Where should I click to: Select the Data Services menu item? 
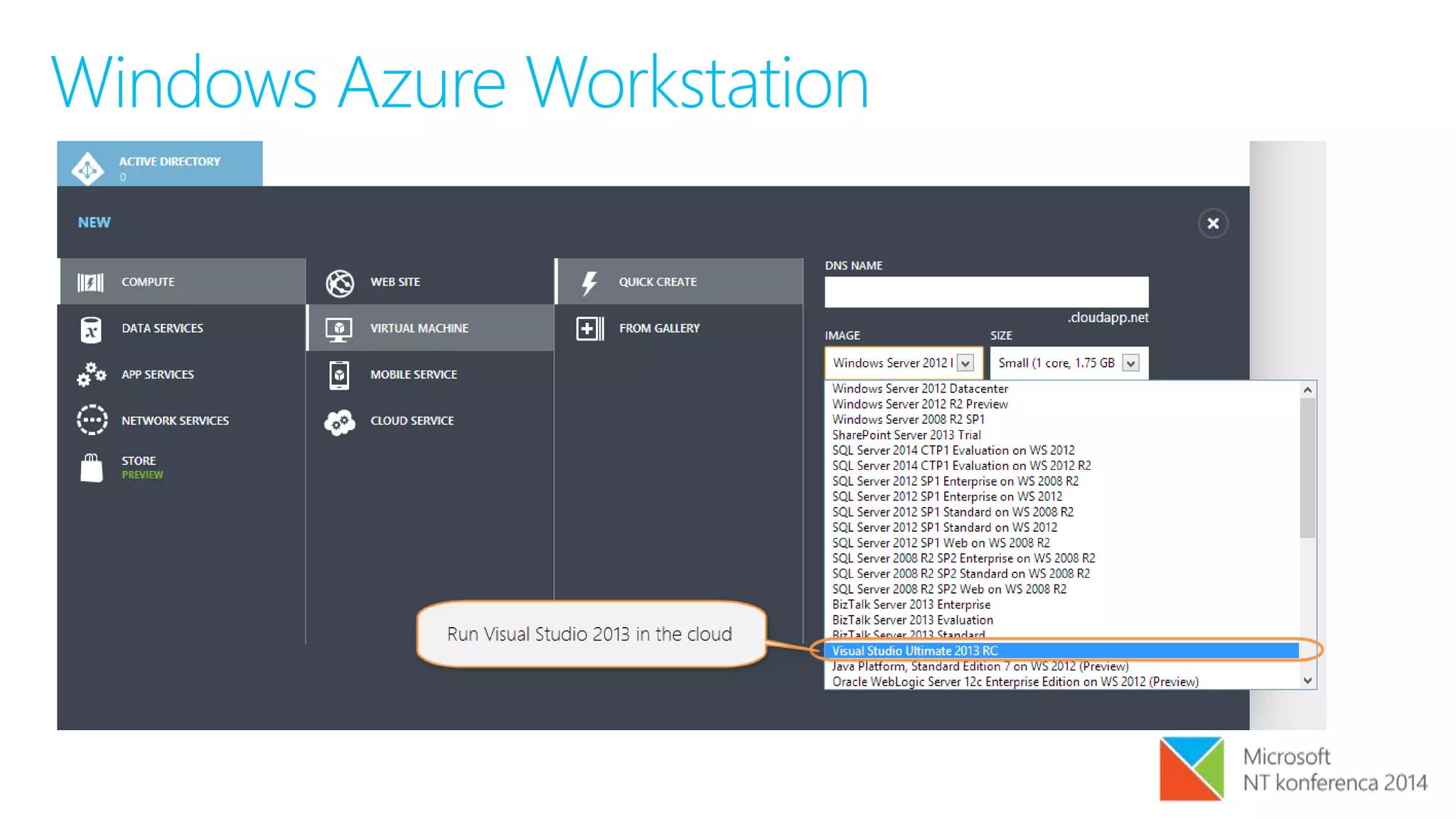181,328
